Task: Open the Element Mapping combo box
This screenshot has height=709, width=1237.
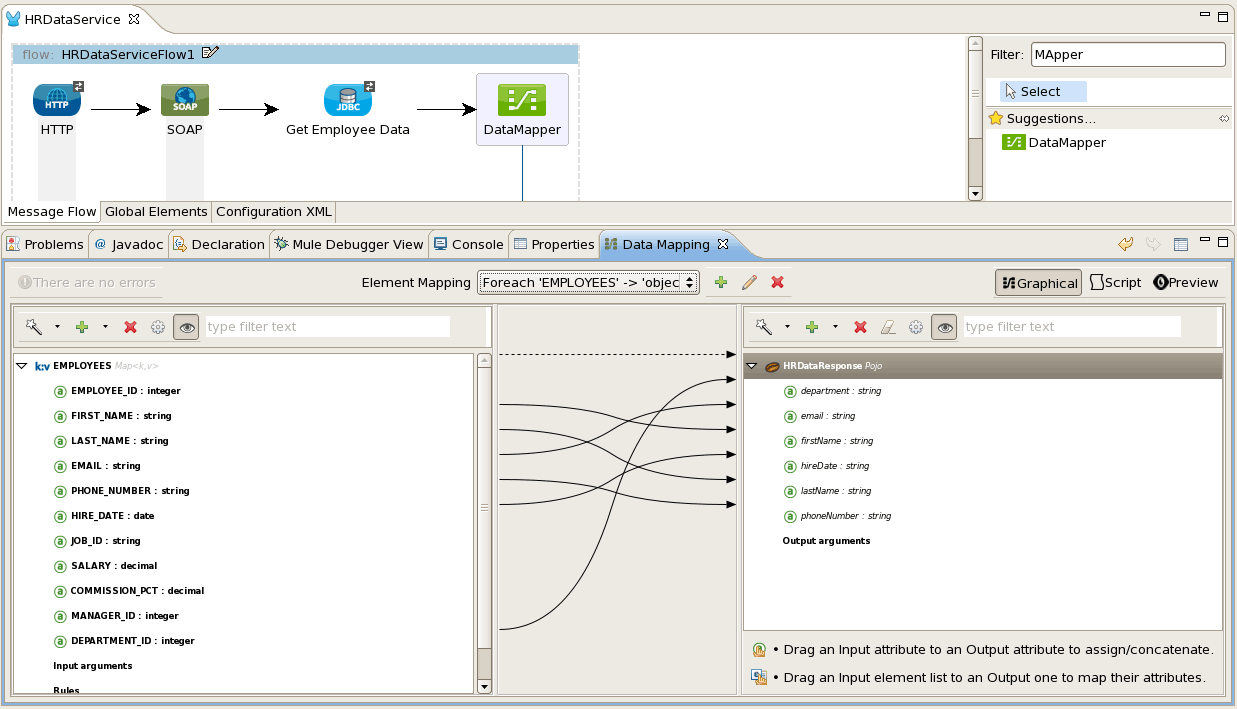Action: click(588, 283)
